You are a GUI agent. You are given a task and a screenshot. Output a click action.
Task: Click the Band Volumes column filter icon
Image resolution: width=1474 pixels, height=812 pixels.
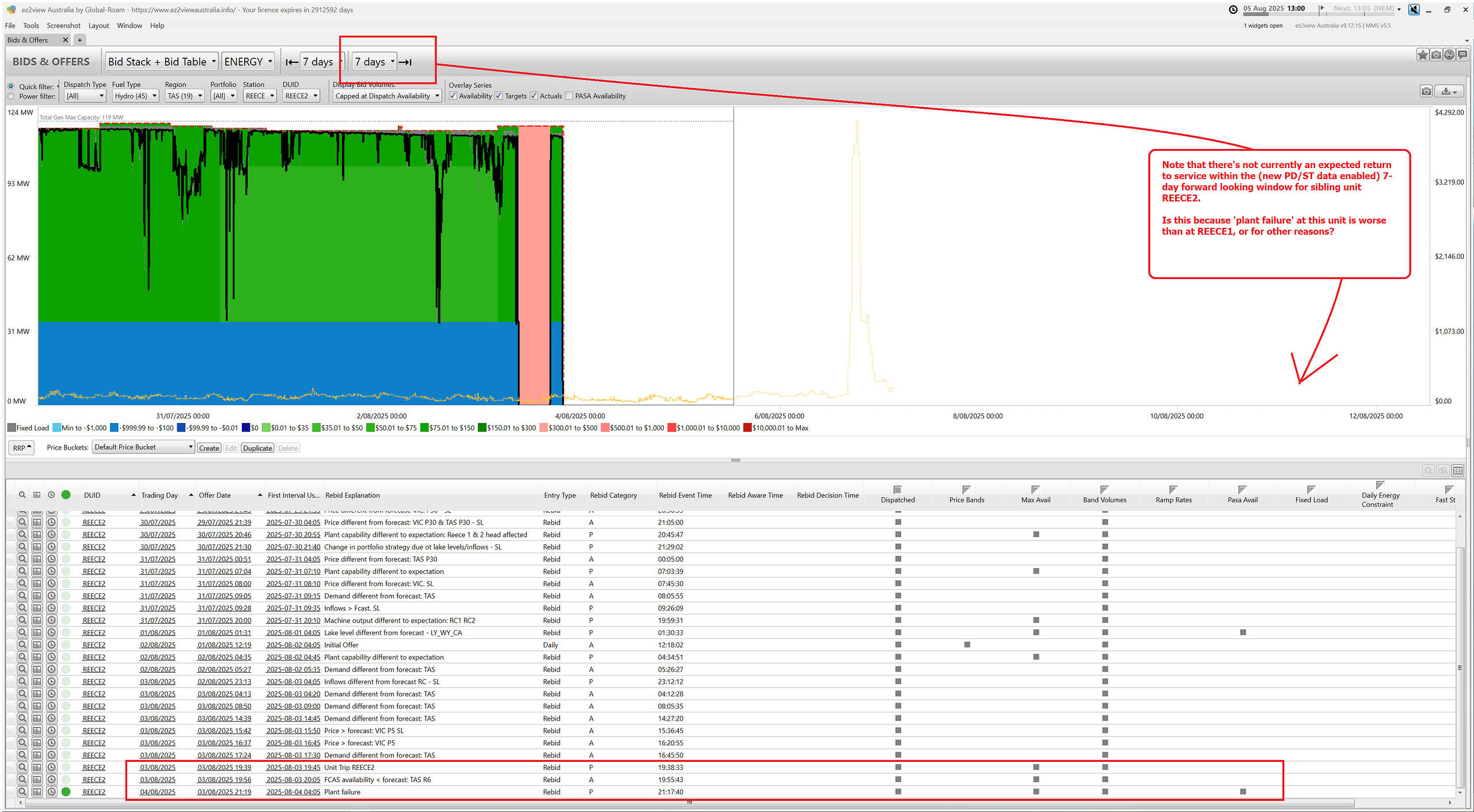[1104, 490]
